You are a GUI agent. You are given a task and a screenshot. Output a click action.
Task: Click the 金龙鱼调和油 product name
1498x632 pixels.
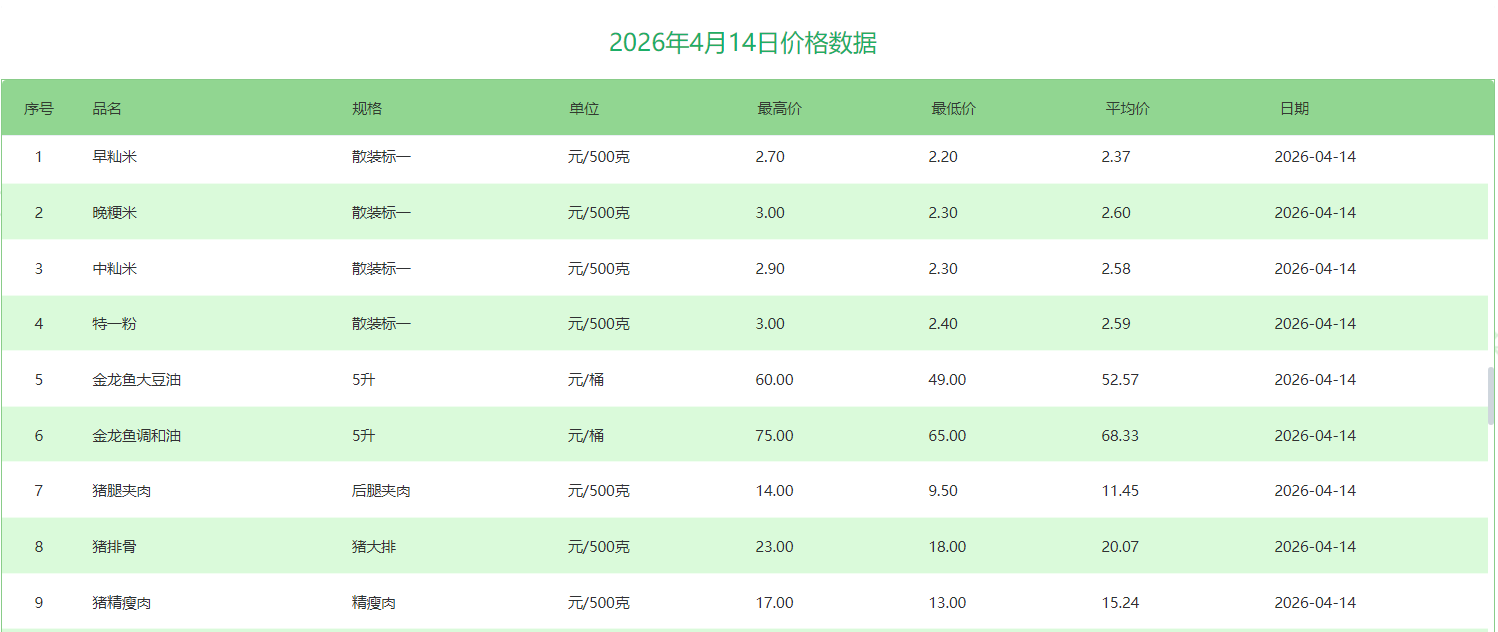tap(137, 436)
